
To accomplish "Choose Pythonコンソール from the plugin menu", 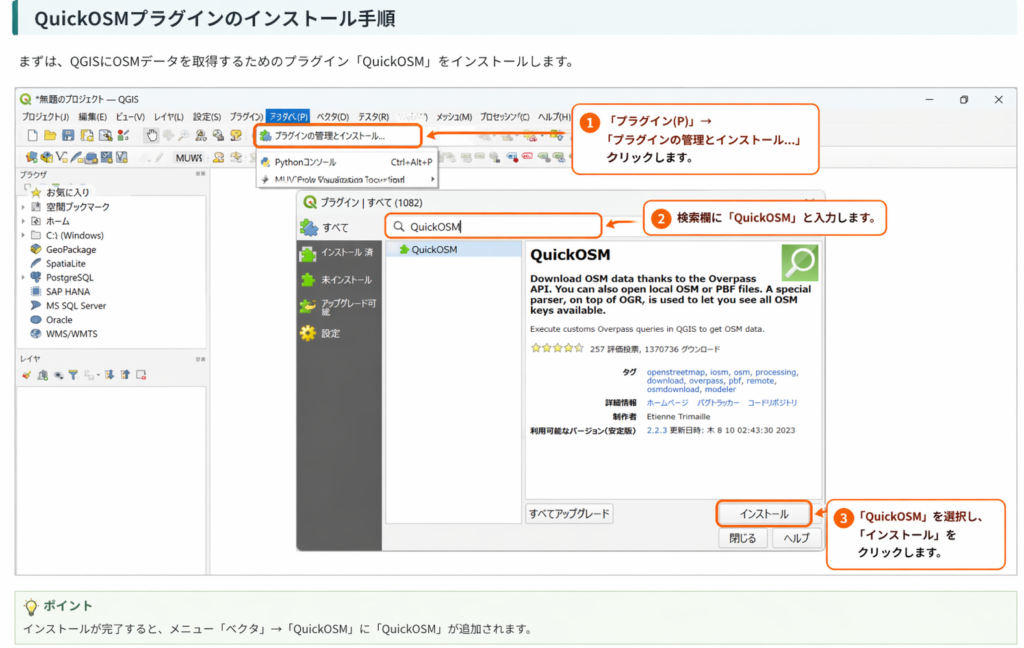I will [x=305, y=161].
